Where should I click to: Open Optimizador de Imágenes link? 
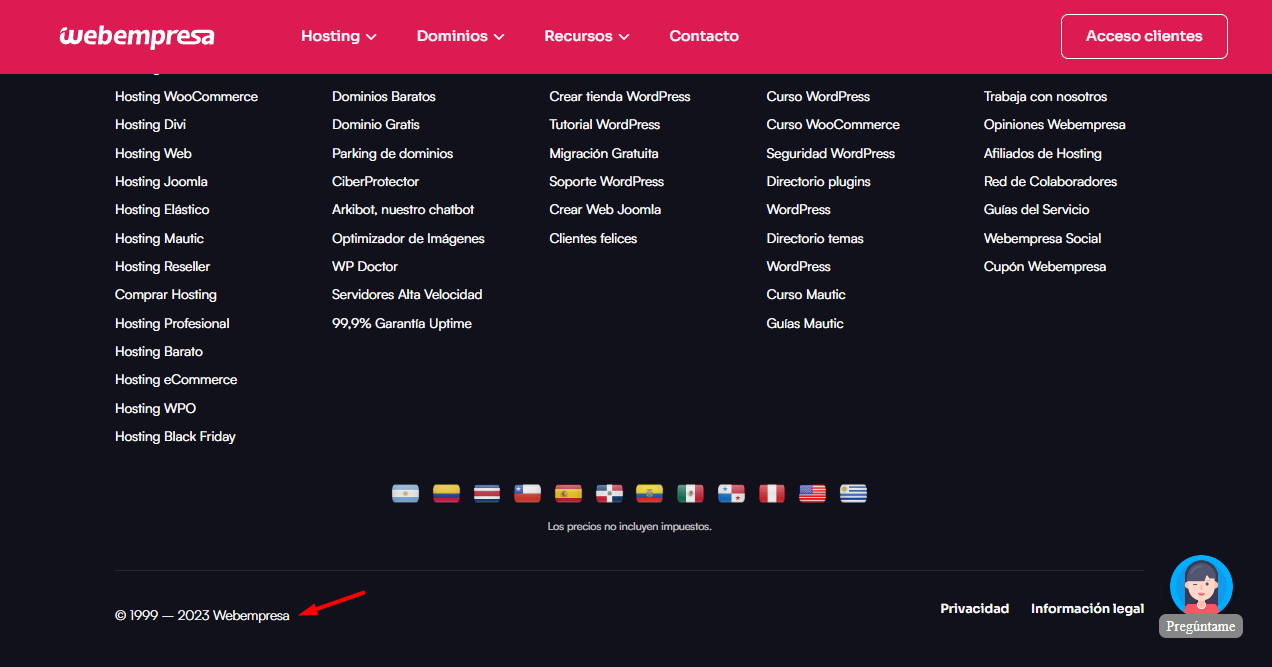point(408,238)
